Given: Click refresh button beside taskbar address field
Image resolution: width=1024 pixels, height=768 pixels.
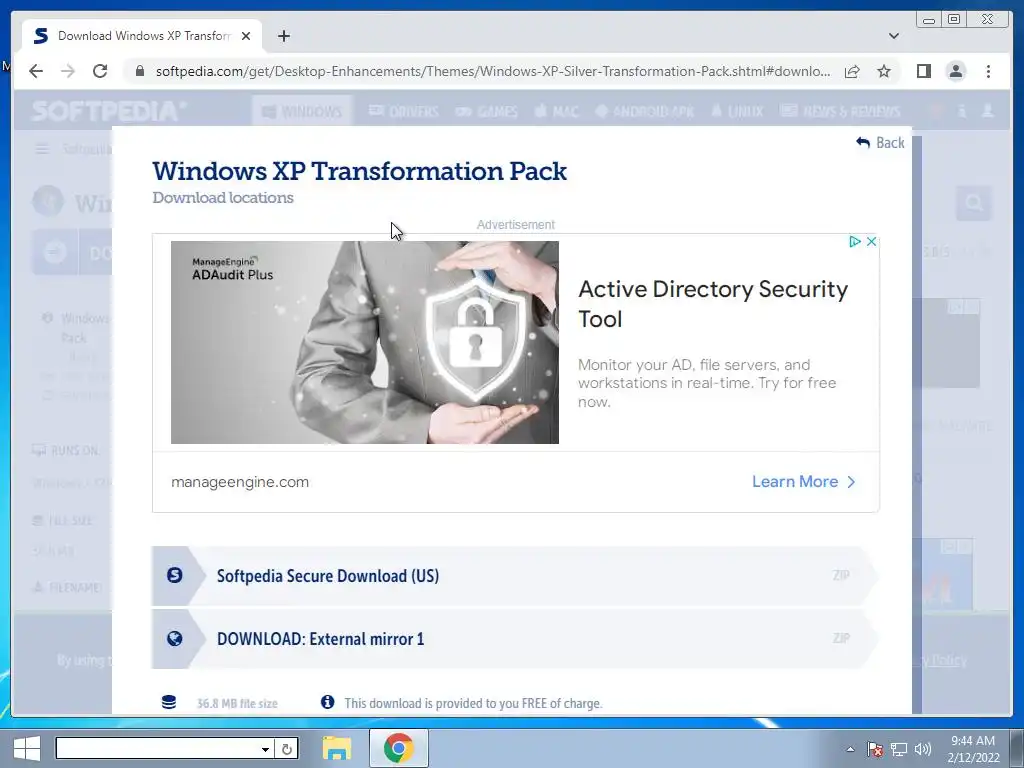Looking at the screenshot, I should (287, 749).
